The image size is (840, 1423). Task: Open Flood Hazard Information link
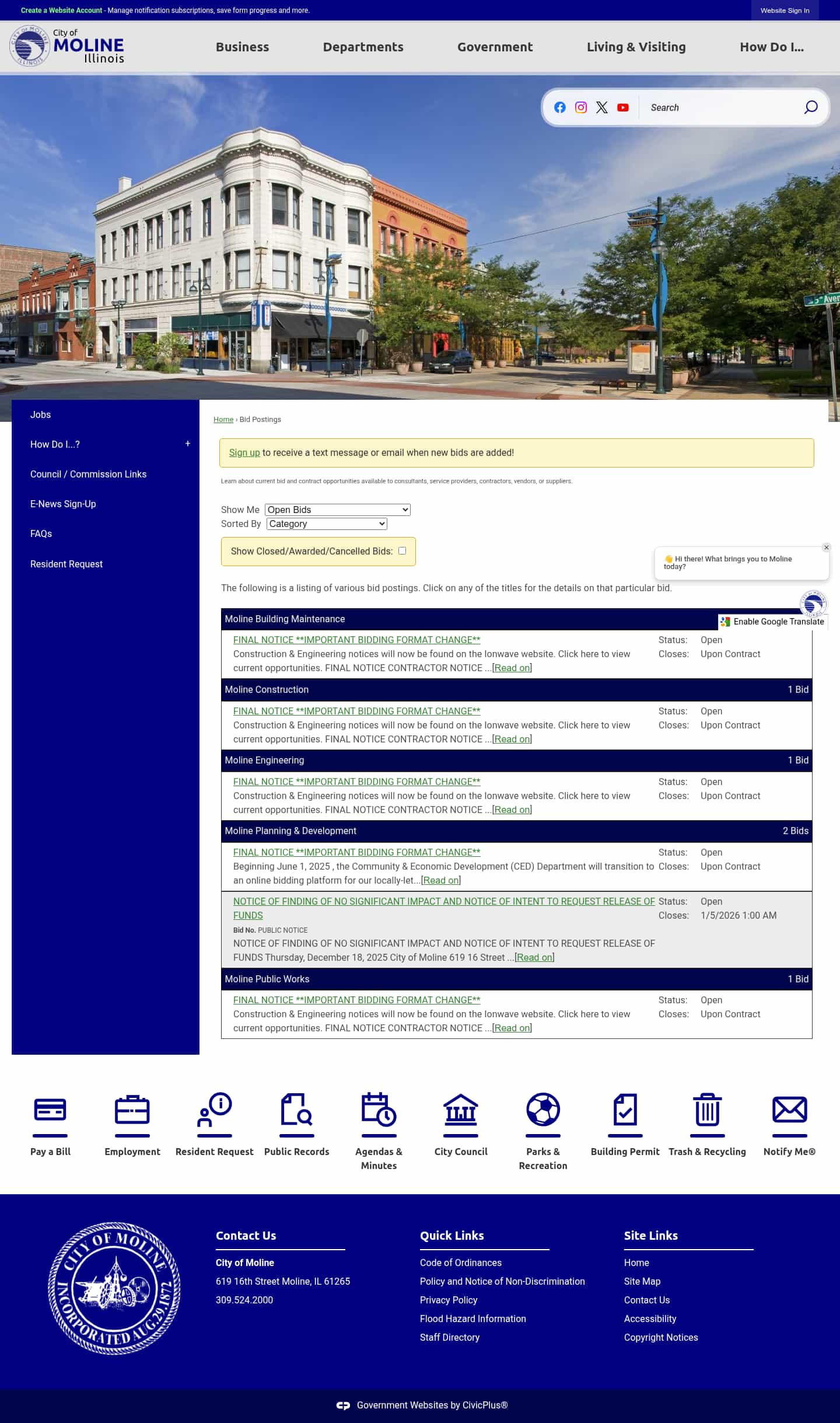[x=473, y=1319]
